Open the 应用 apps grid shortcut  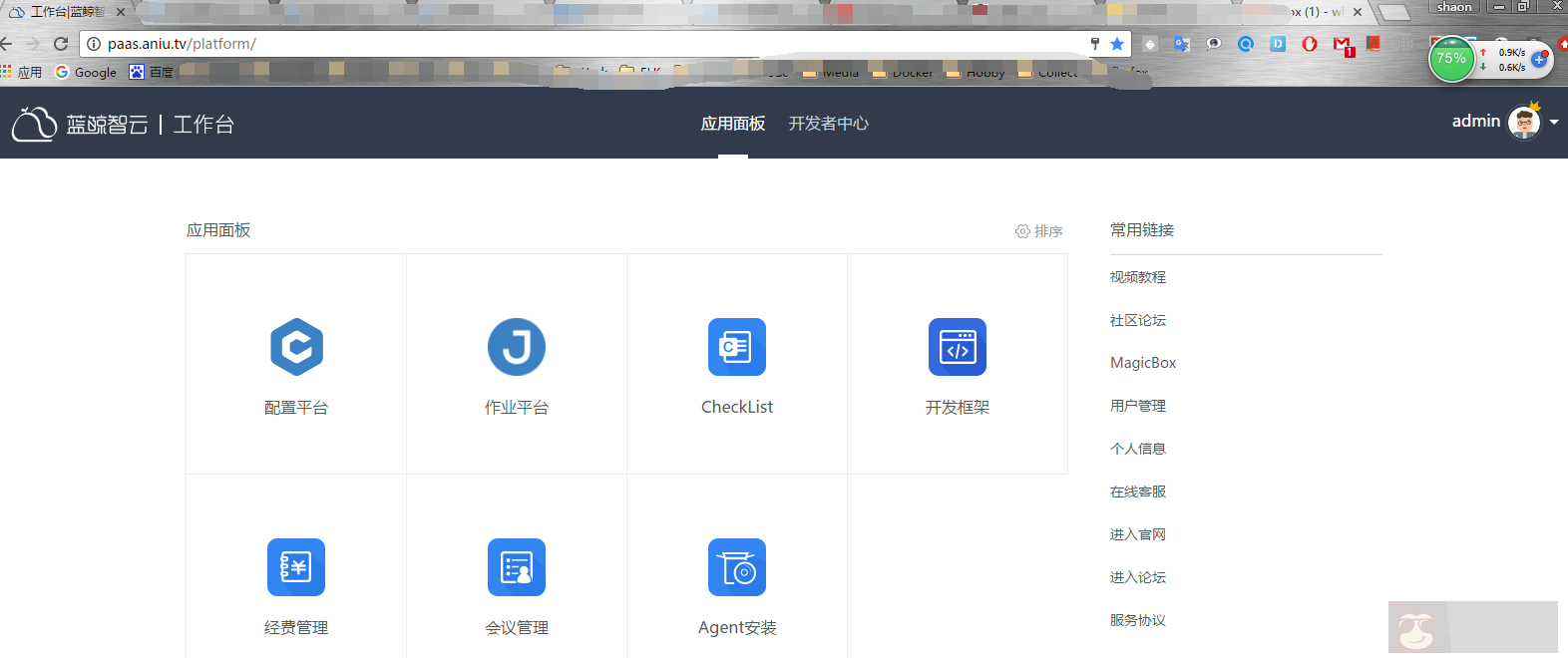pos(21,72)
